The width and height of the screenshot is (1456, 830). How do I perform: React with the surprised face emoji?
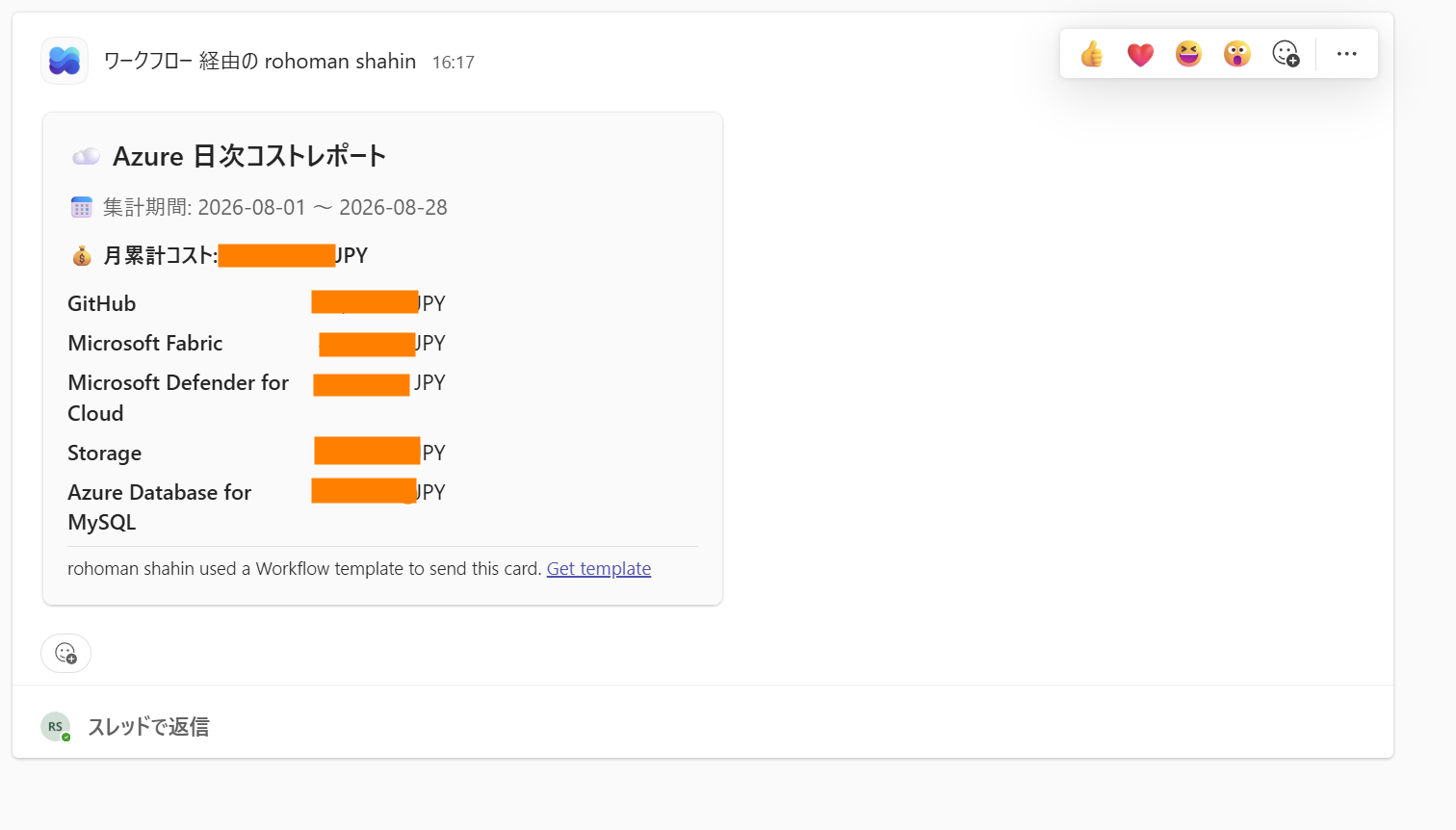tap(1237, 54)
